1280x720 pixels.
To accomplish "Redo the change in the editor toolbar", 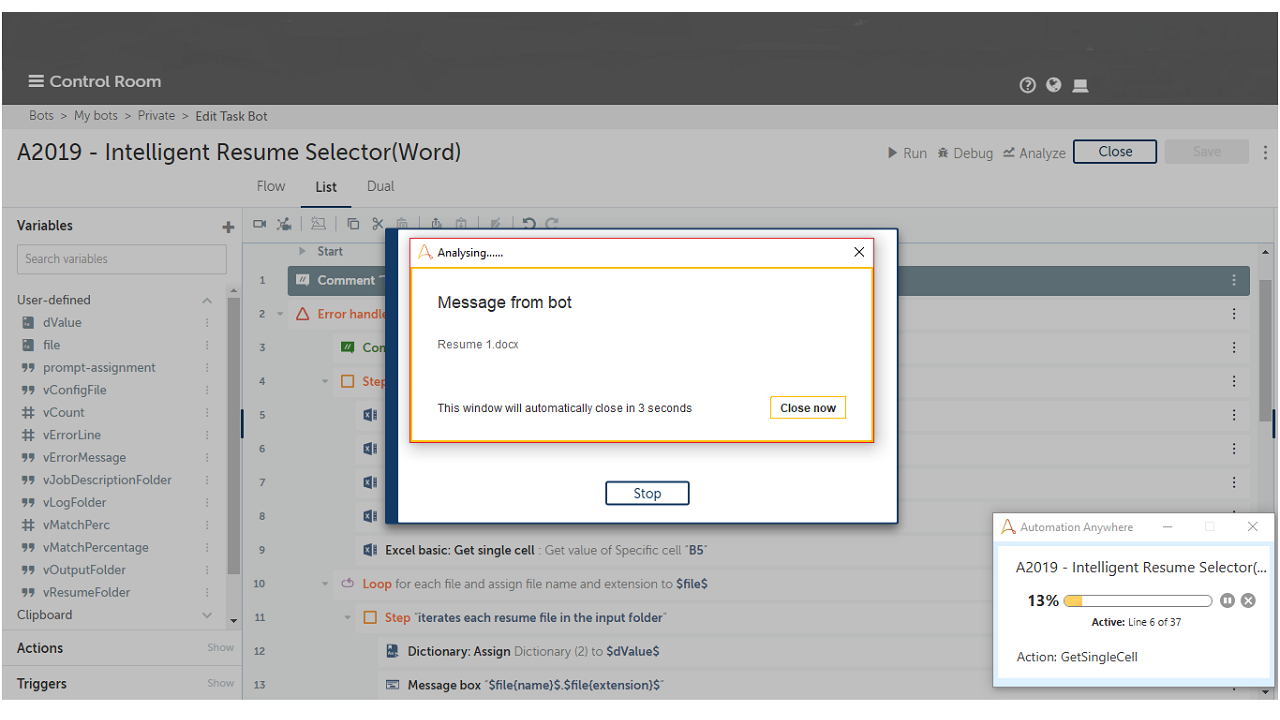I will (551, 224).
